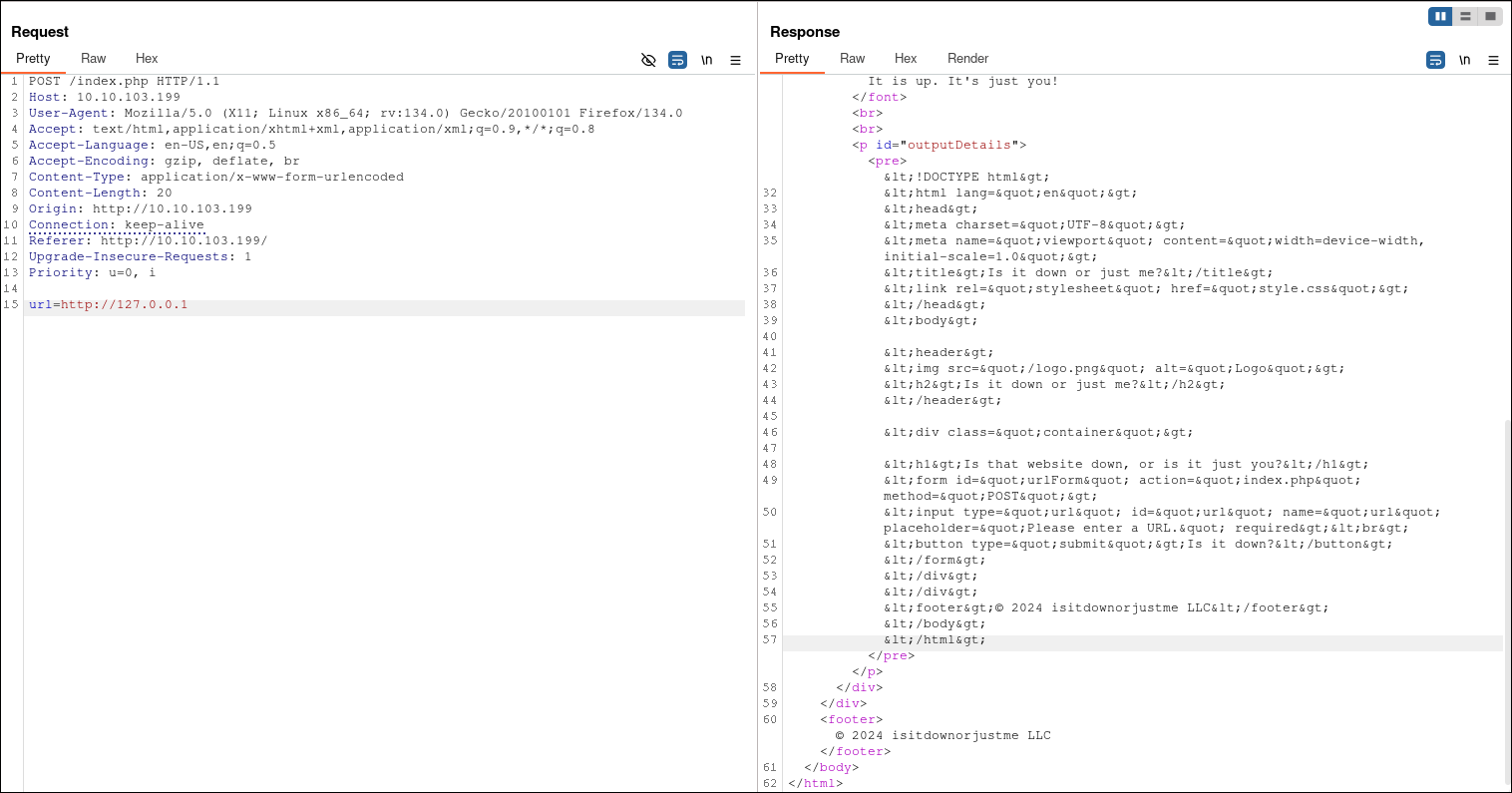Click the Content-Length: 20 header
The height and width of the screenshot is (793, 1512).
101,193
